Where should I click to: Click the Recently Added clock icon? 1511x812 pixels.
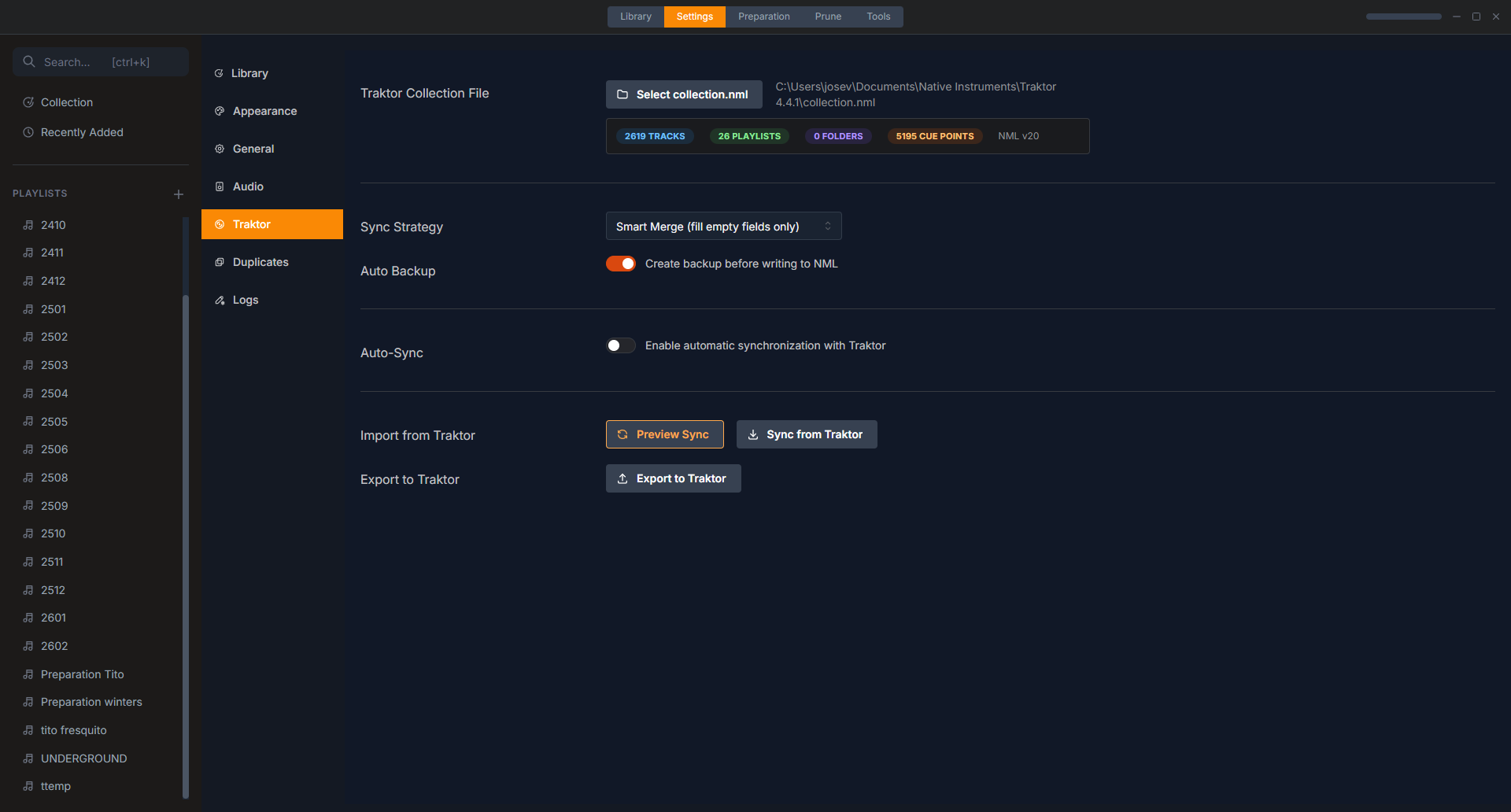[28, 132]
